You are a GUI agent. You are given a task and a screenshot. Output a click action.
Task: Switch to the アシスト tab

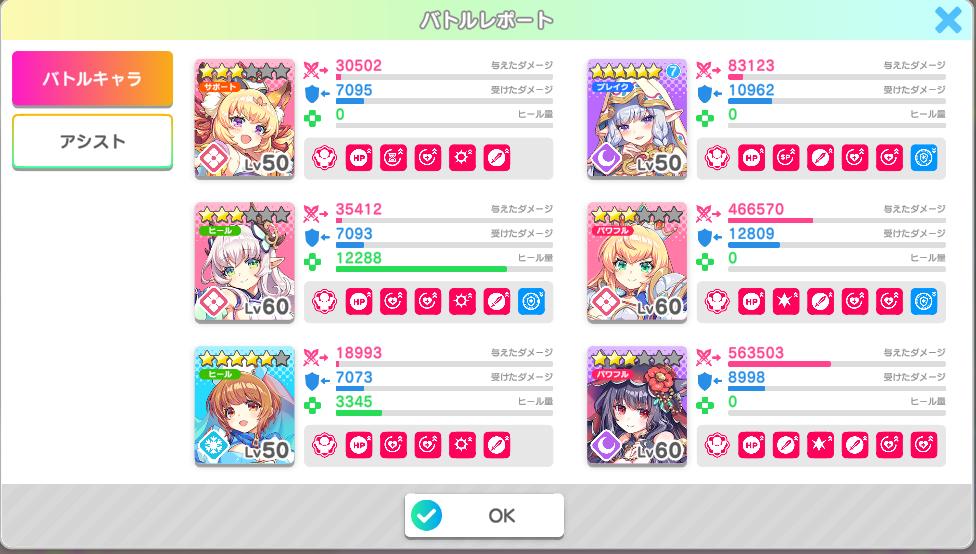[92, 141]
